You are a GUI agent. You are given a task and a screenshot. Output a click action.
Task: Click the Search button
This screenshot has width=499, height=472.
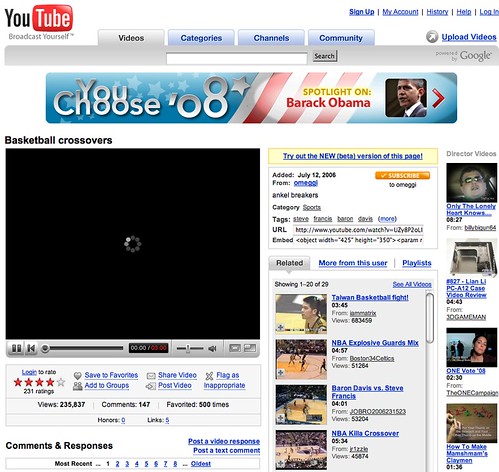pos(324,56)
